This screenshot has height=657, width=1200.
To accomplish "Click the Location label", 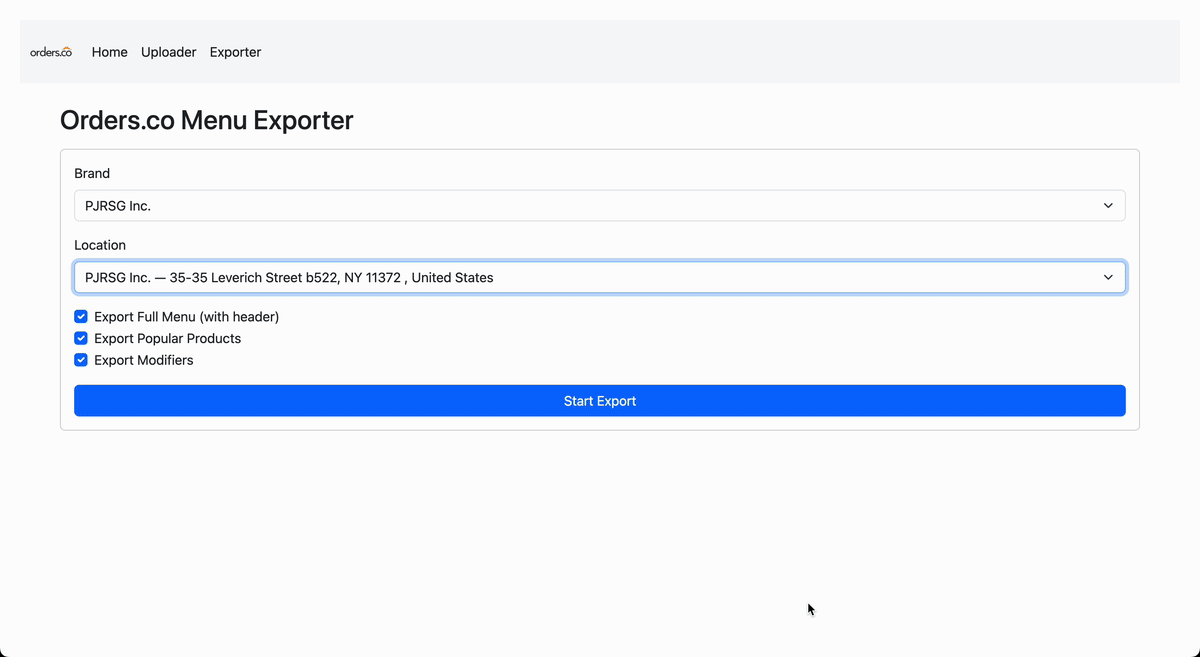I will [100, 245].
